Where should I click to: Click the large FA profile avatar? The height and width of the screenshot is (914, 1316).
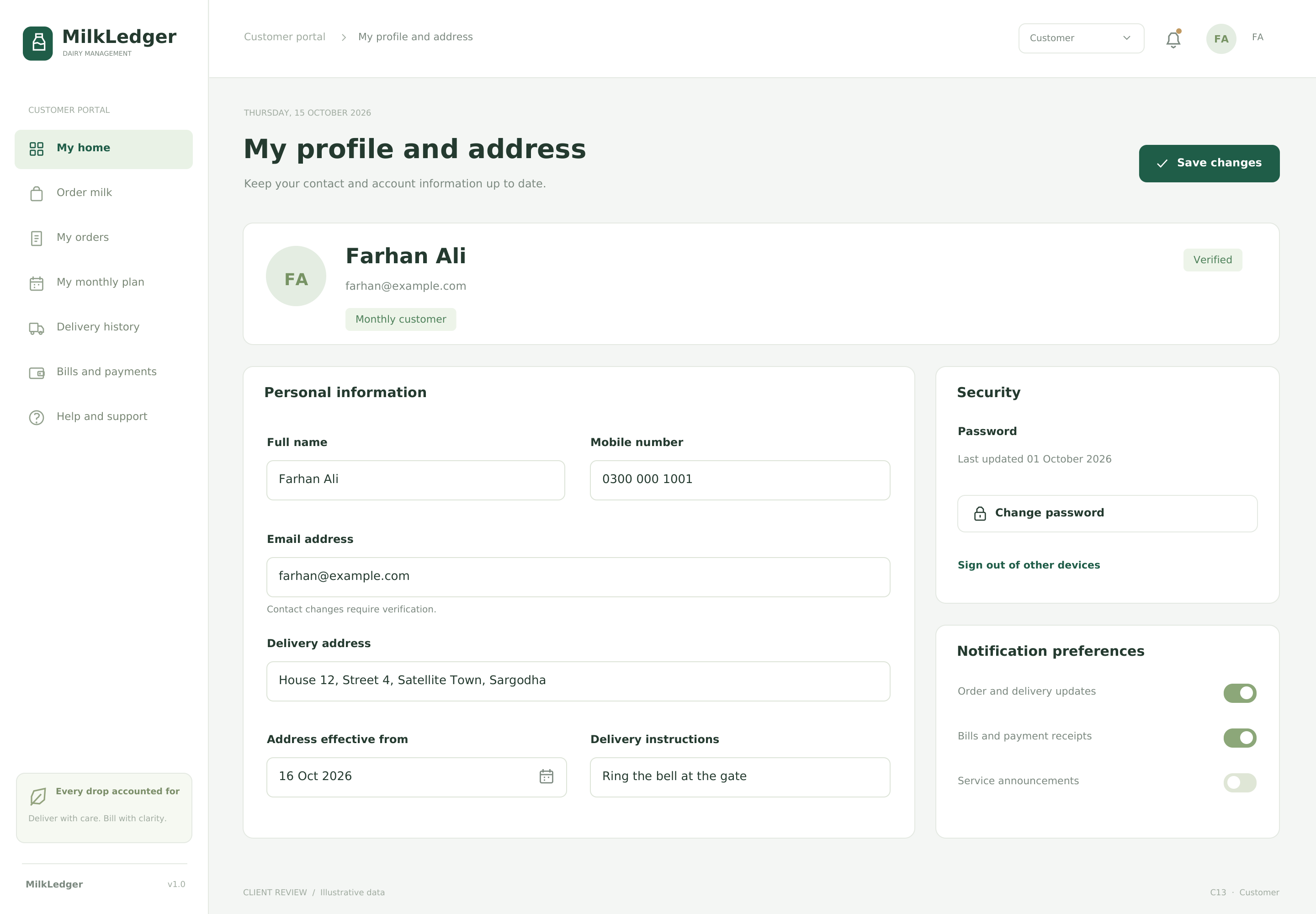[x=296, y=276]
